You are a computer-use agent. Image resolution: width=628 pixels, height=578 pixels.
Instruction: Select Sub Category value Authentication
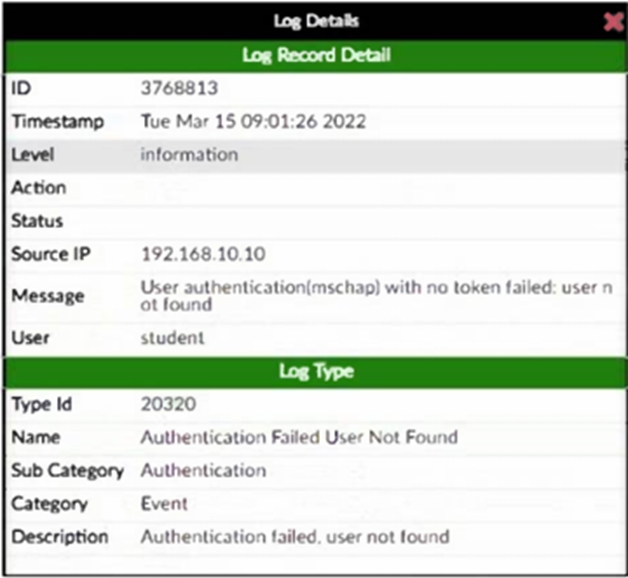[x=203, y=470]
